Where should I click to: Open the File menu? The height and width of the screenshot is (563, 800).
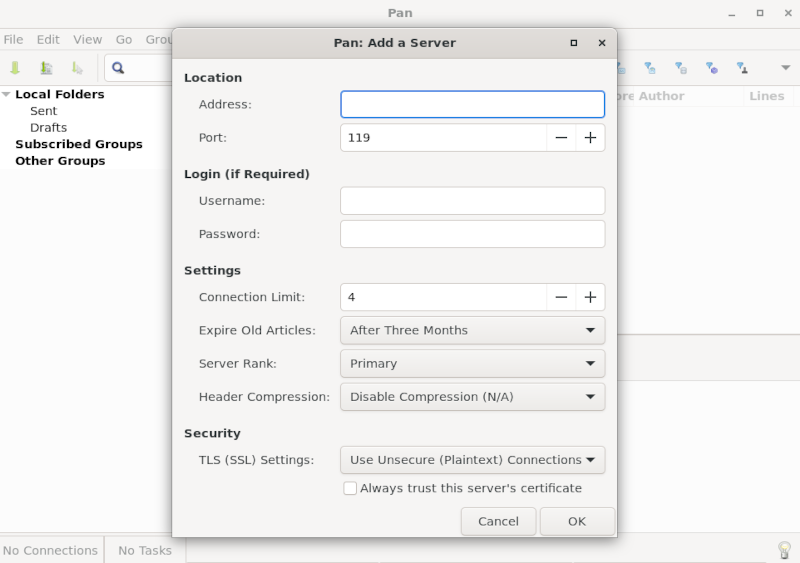pyautogui.click(x=13, y=39)
